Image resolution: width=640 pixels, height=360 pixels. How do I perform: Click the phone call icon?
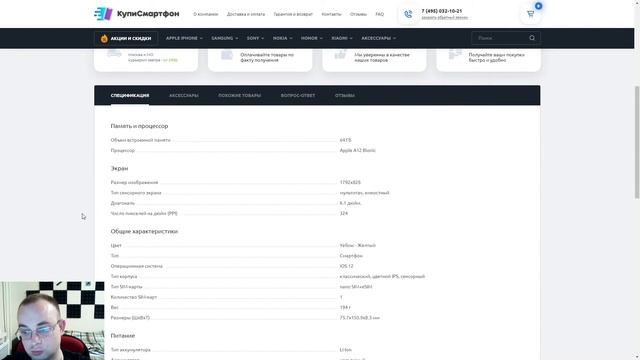click(408, 14)
